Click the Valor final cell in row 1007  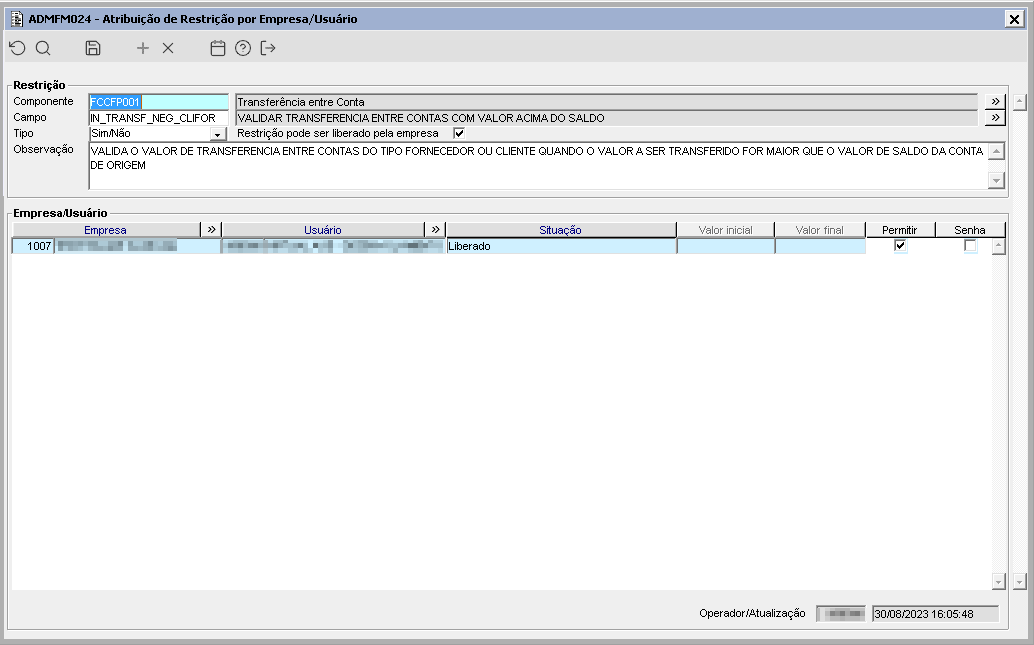tap(820, 246)
